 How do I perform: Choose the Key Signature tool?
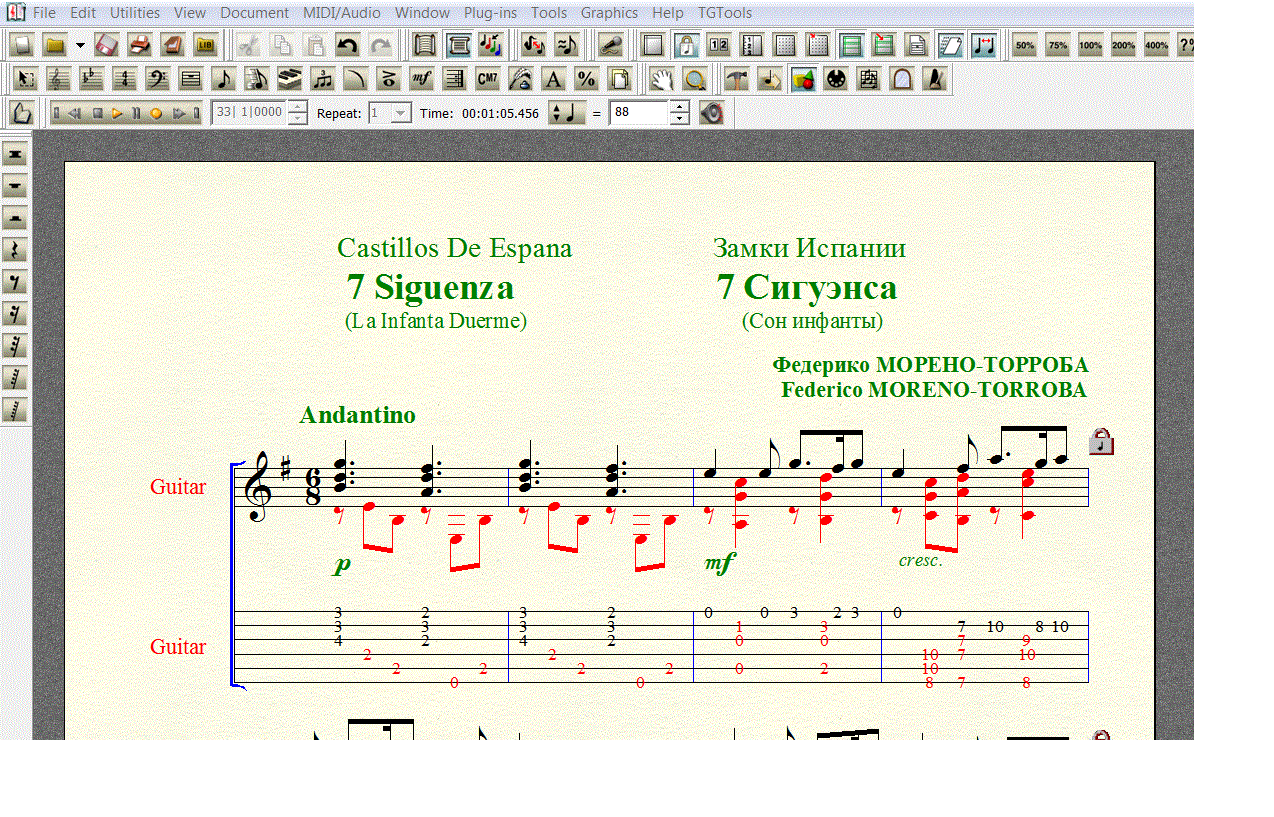coord(92,79)
